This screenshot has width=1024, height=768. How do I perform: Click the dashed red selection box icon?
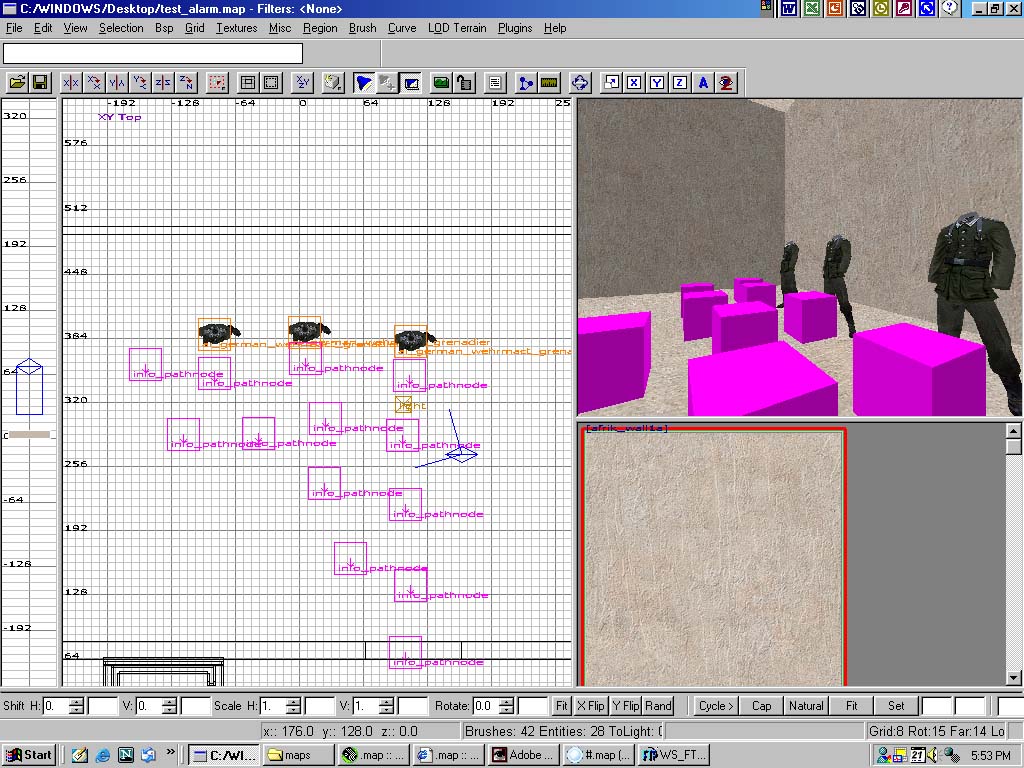tap(217, 83)
